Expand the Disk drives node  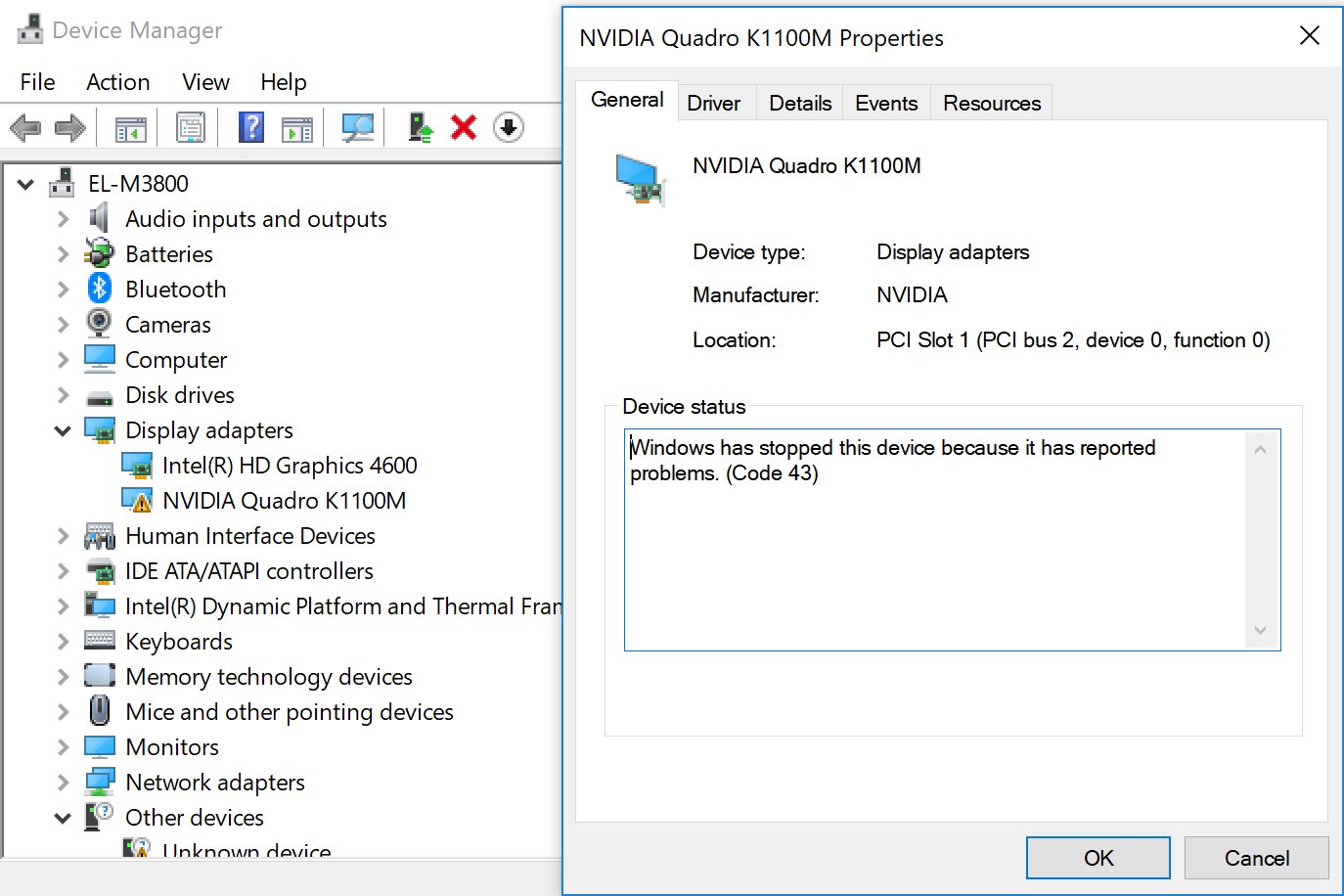pyautogui.click(x=64, y=395)
